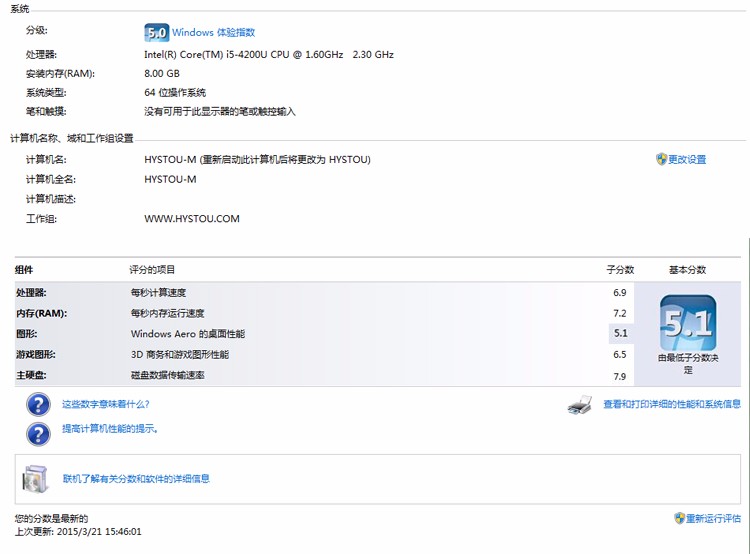
Task: Click the question mark icon next to 这些数字意味着什么
Action: pos(38,405)
